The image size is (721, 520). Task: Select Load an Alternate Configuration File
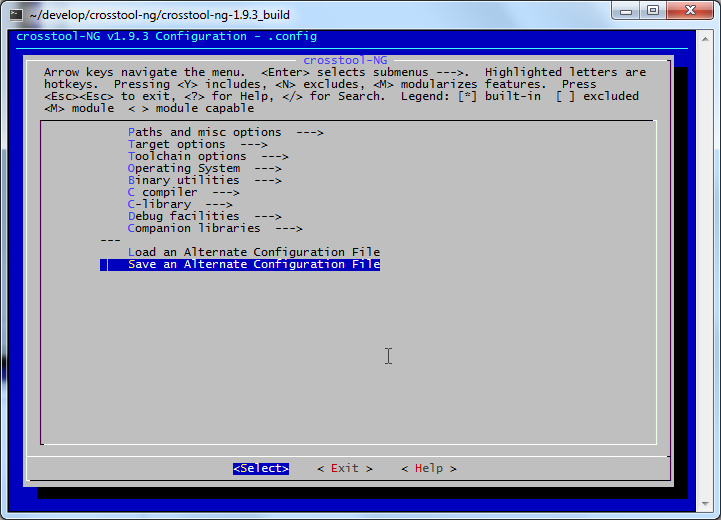[x=254, y=252]
